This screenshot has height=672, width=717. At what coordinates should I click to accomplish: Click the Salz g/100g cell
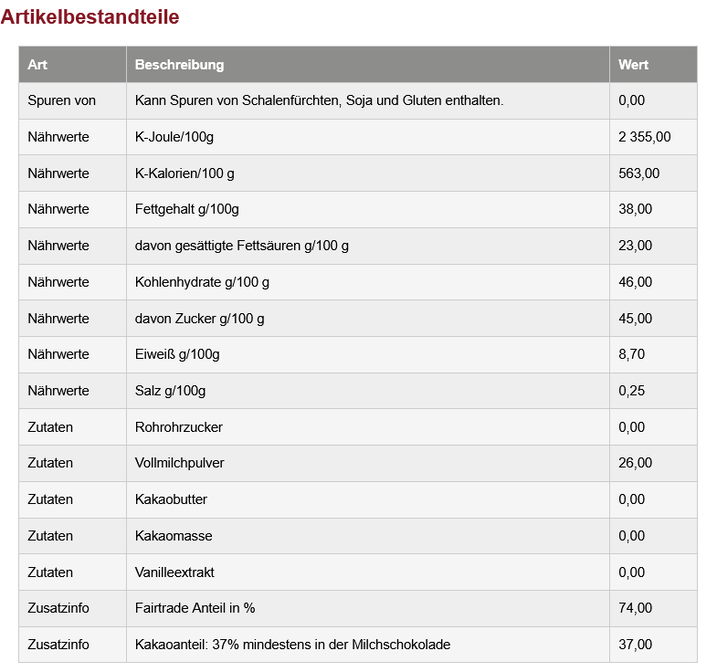pos(171,390)
